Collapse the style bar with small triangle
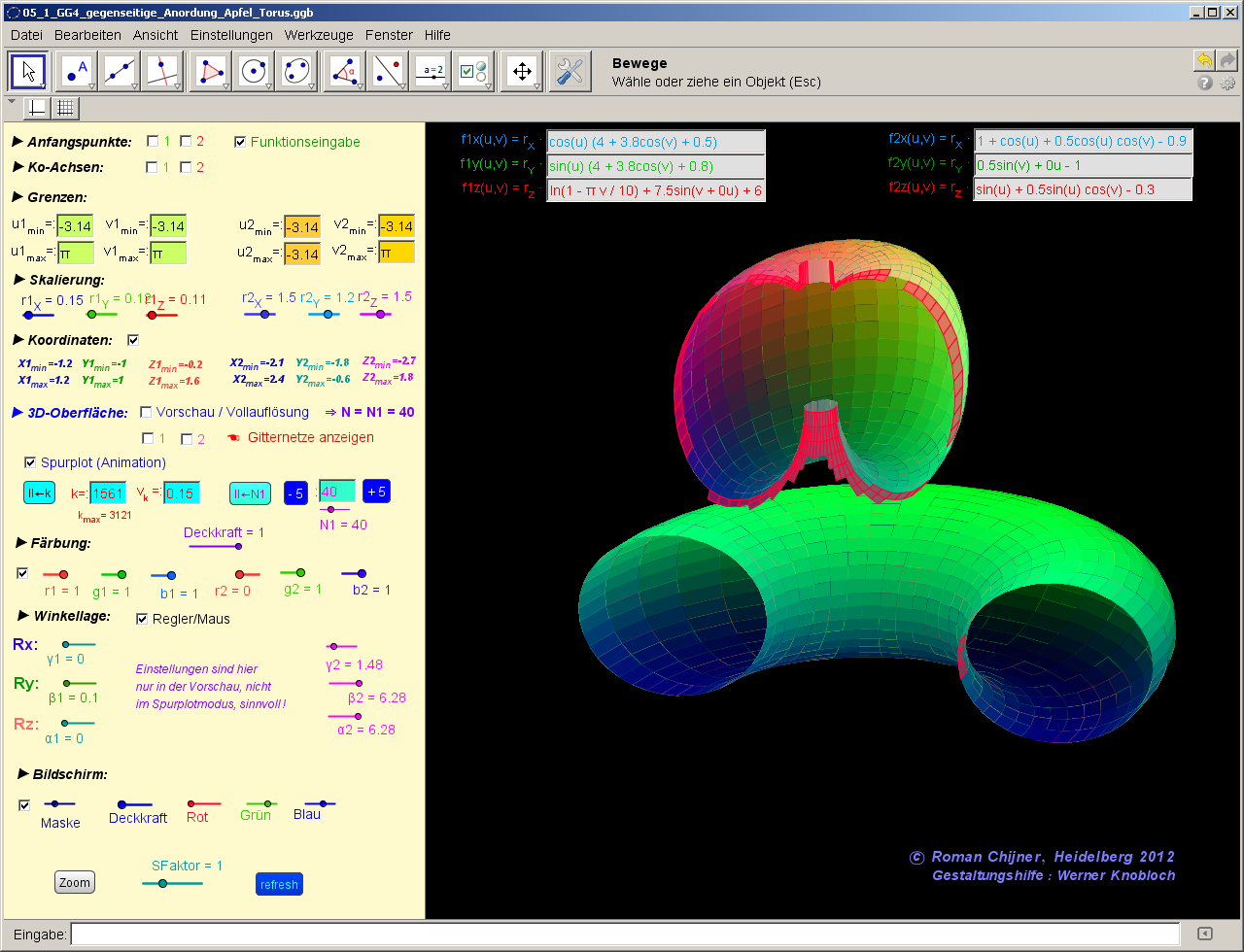The height and width of the screenshot is (952, 1244). tap(12, 101)
